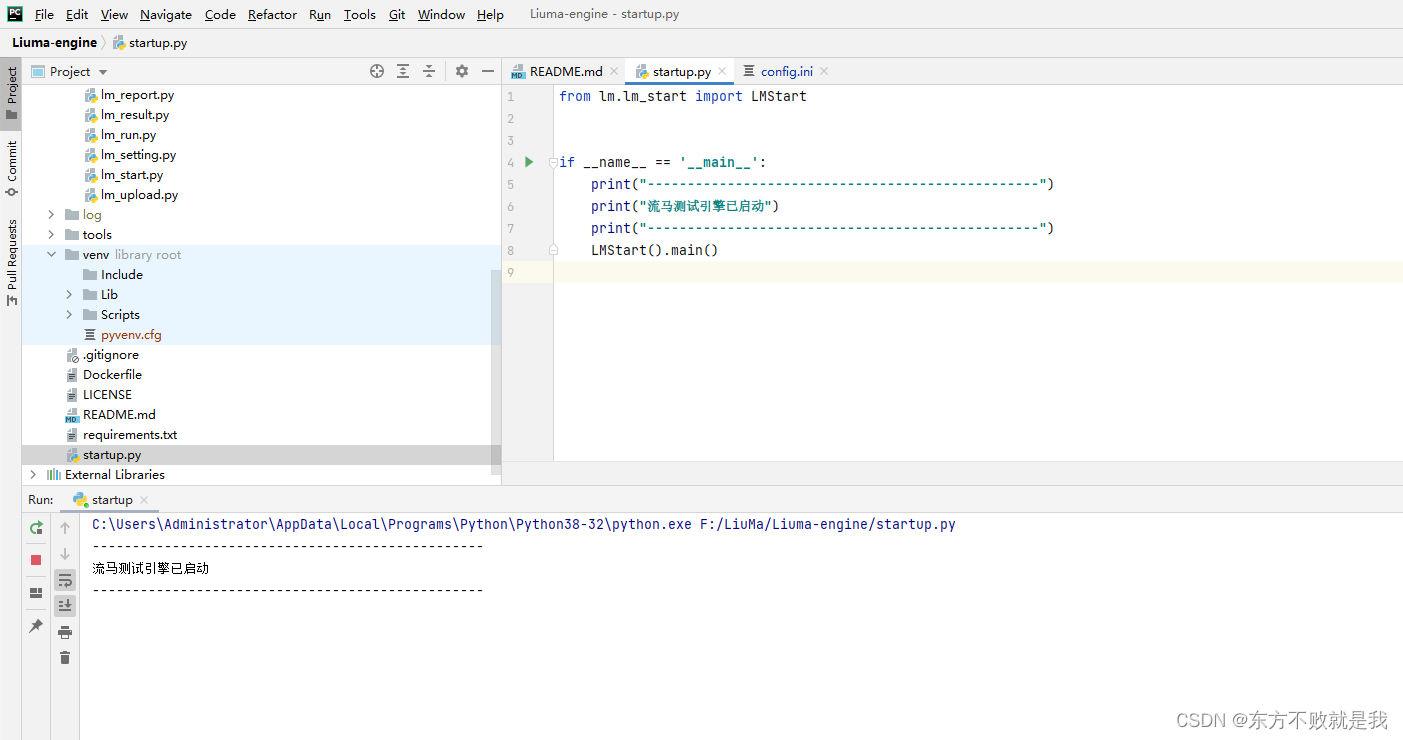1403x740 pixels.
Task: Expand the log folder
Action: (x=51, y=215)
